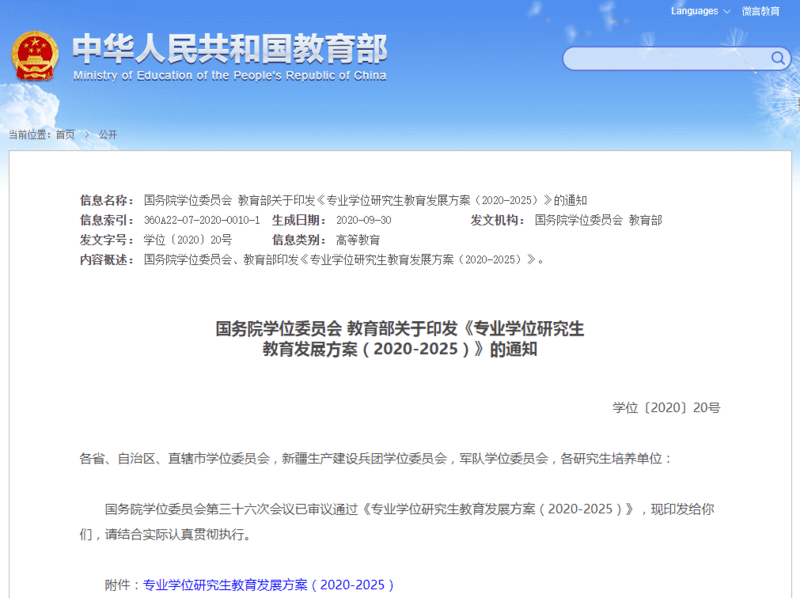Click the arrow between 首页 and 公开 breadcrumbs
The height and width of the screenshot is (598, 800).
click(x=88, y=134)
